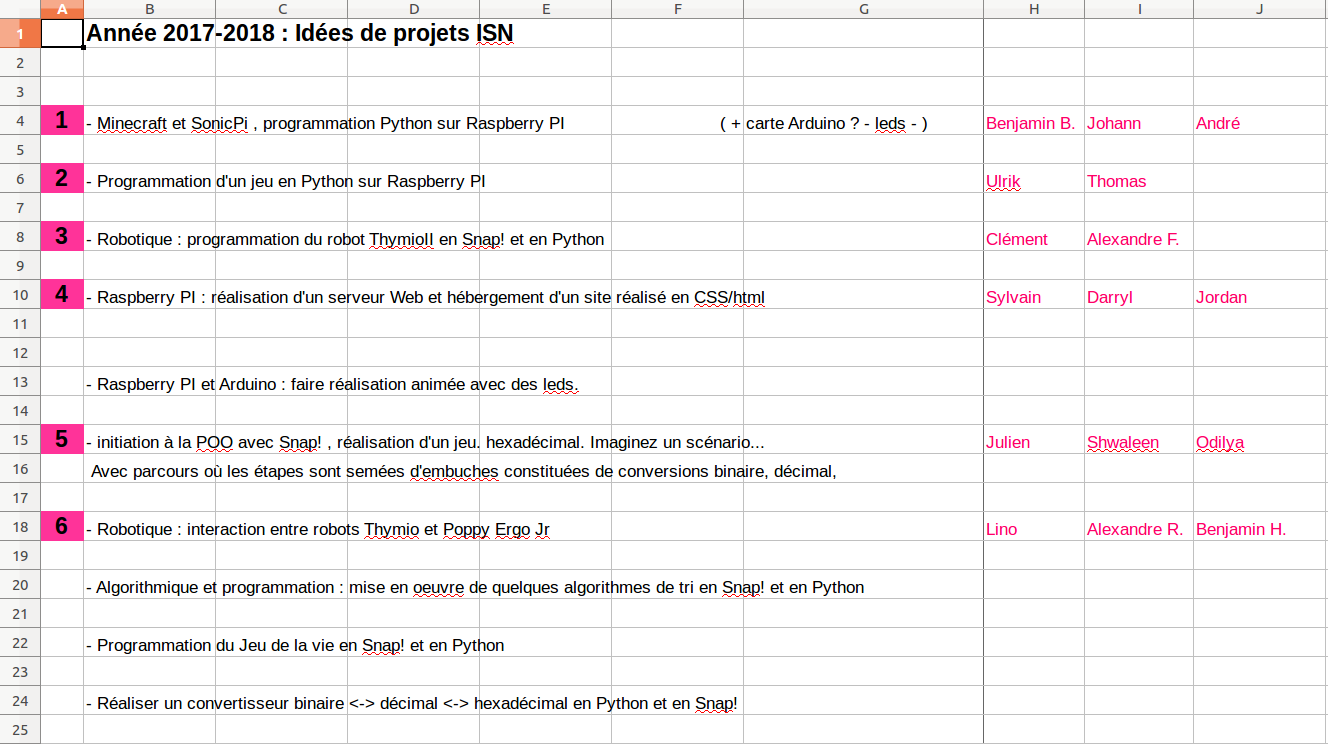
Task: Select column header G
Action: tap(863, 9)
